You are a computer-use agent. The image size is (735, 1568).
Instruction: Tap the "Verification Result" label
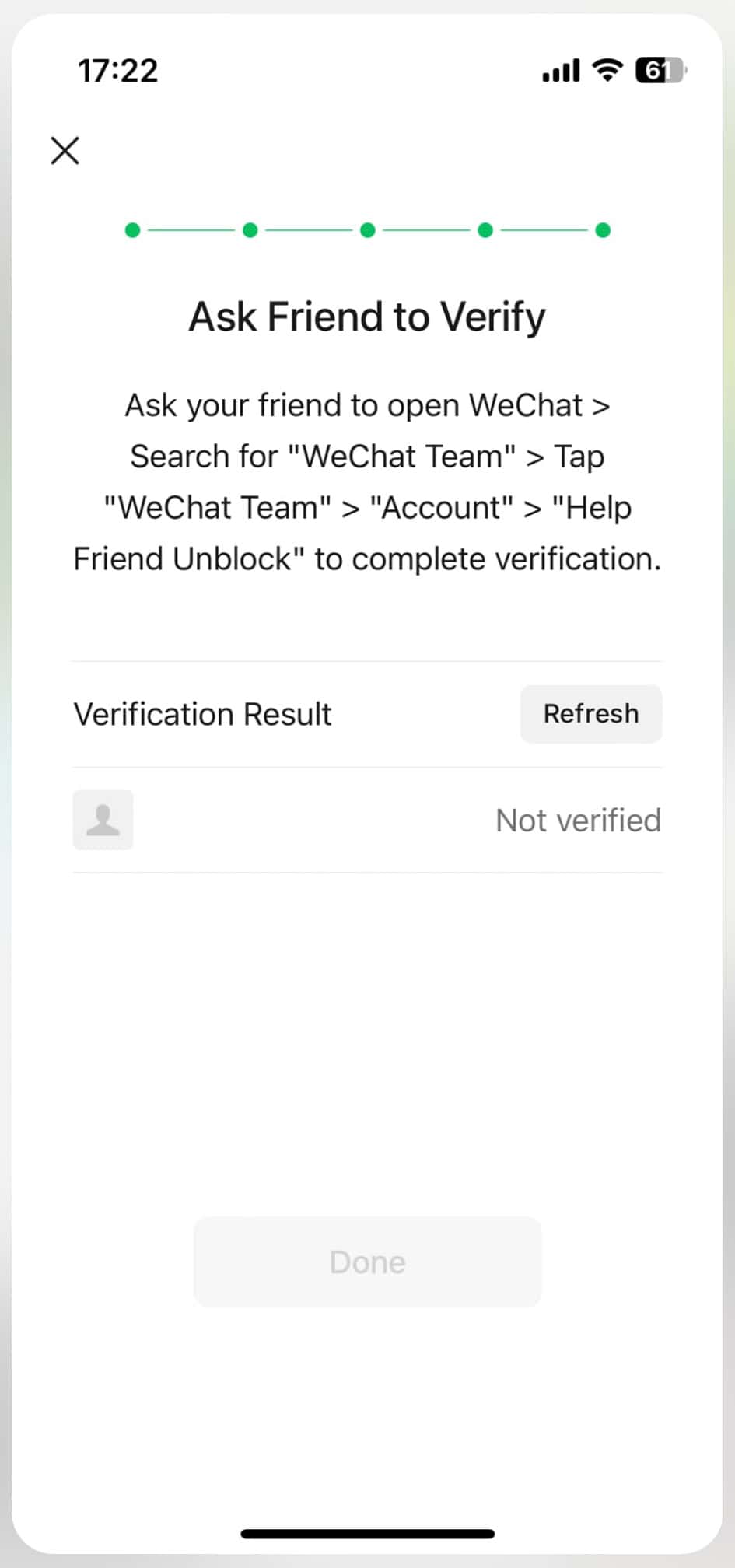pyautogui.click(x=202, y=714)
